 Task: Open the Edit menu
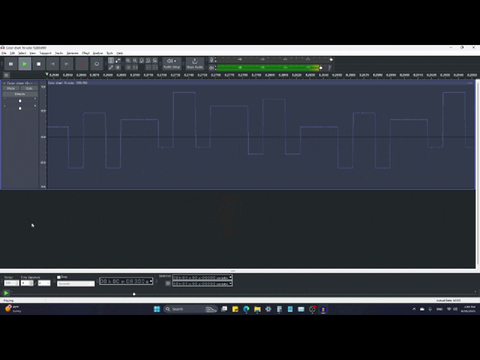(x=12, y=53)
